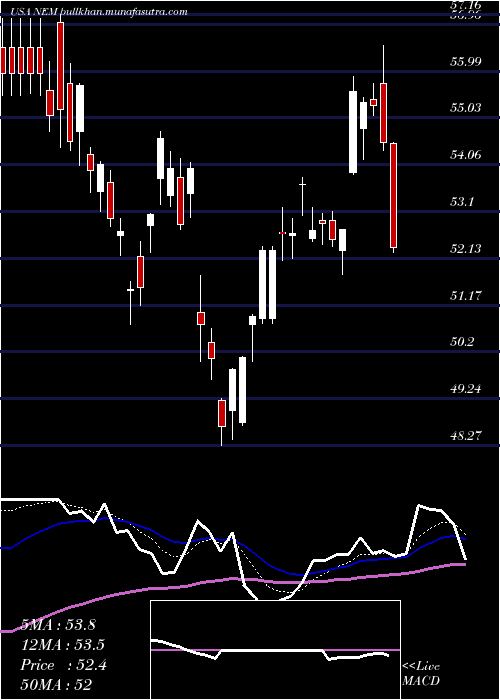Click the '50MA : 52' reading

point(56,685)
